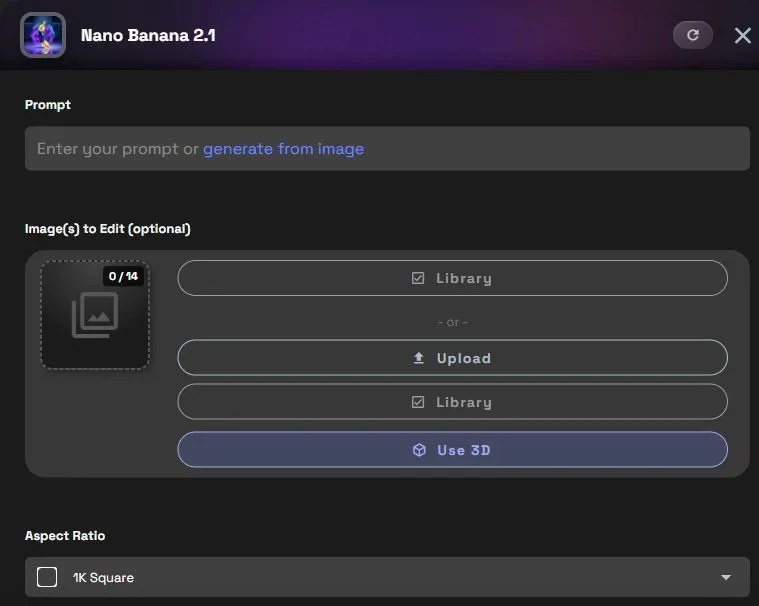Open the generate from image link

(283, 149)
